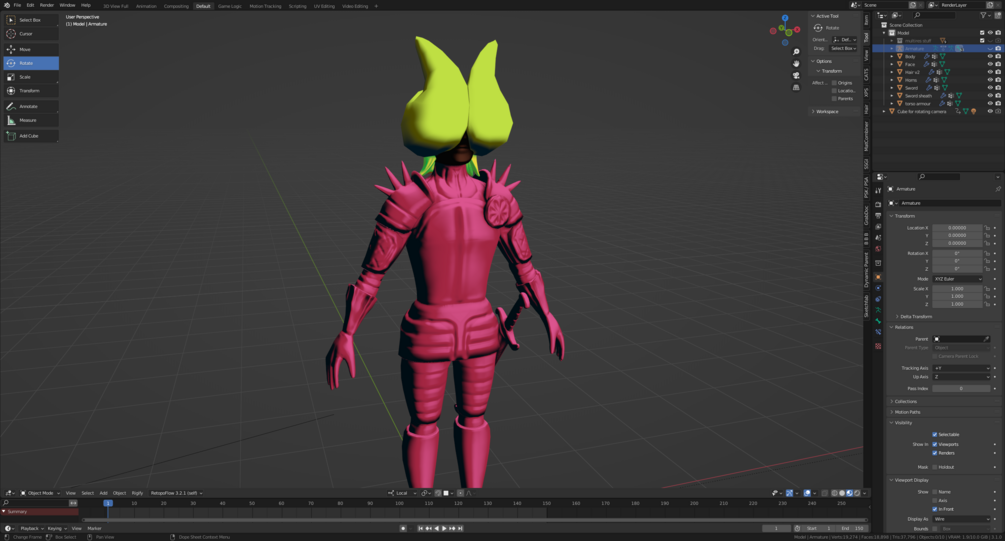Enable Show Name checkbox
1005x541 pixels.
(934, 492)
